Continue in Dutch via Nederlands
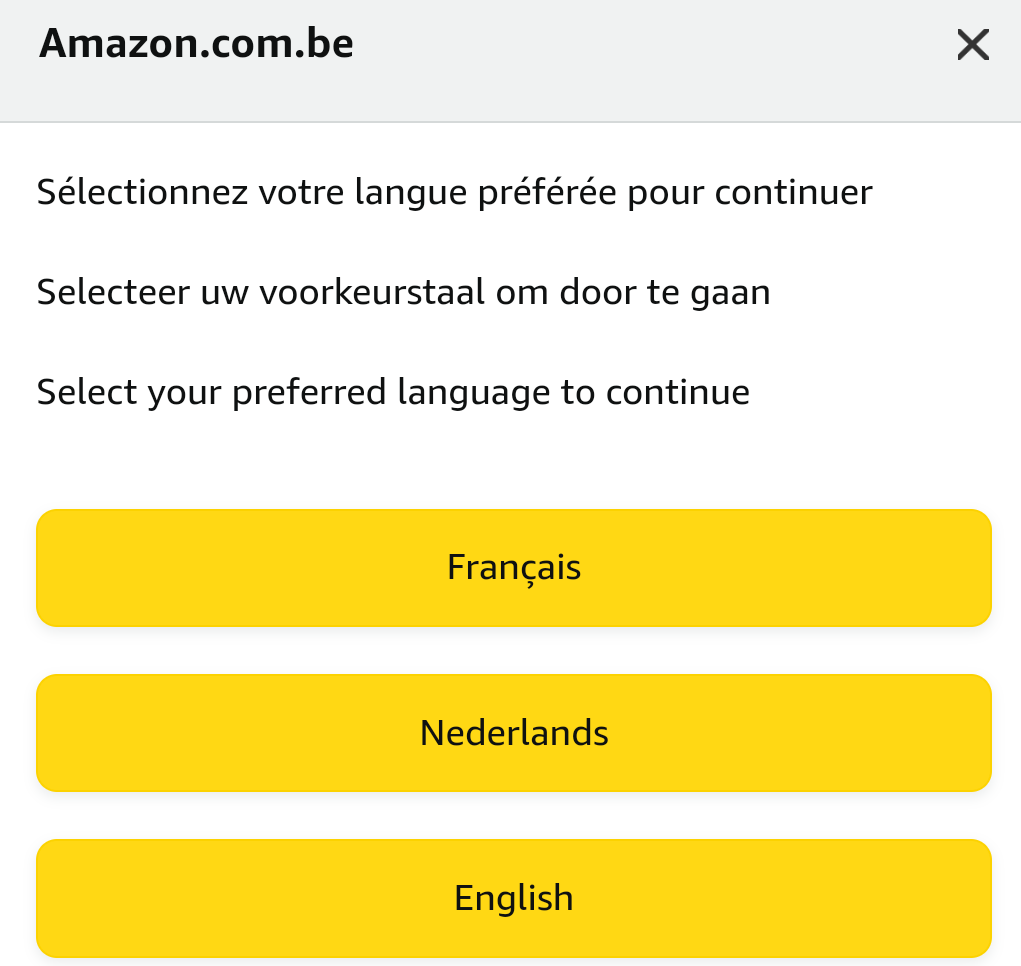 click(513, 733)
